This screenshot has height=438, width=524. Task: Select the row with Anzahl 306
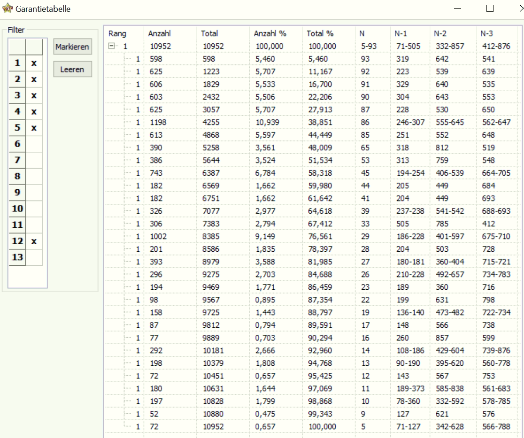[312, 224]
